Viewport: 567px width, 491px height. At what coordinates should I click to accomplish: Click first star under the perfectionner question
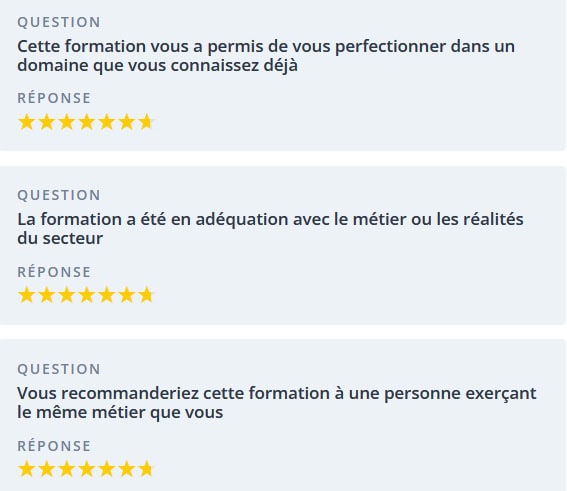click(x=26, y=122)
